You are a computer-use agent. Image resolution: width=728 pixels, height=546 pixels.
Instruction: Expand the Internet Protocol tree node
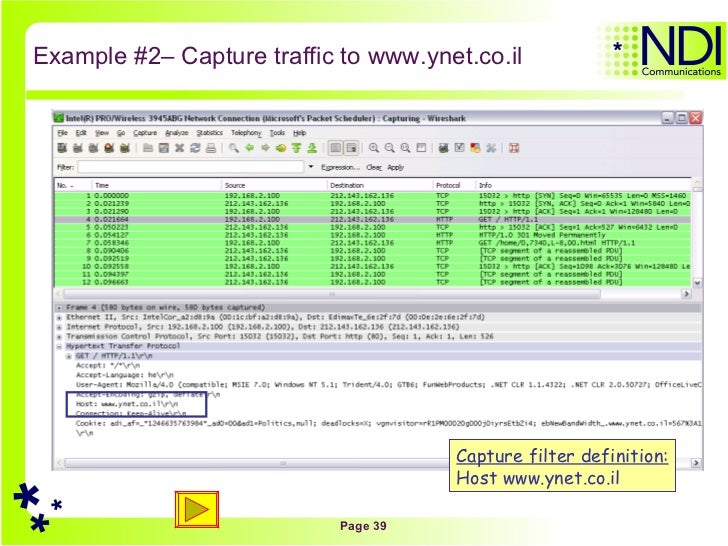(59, 327)
